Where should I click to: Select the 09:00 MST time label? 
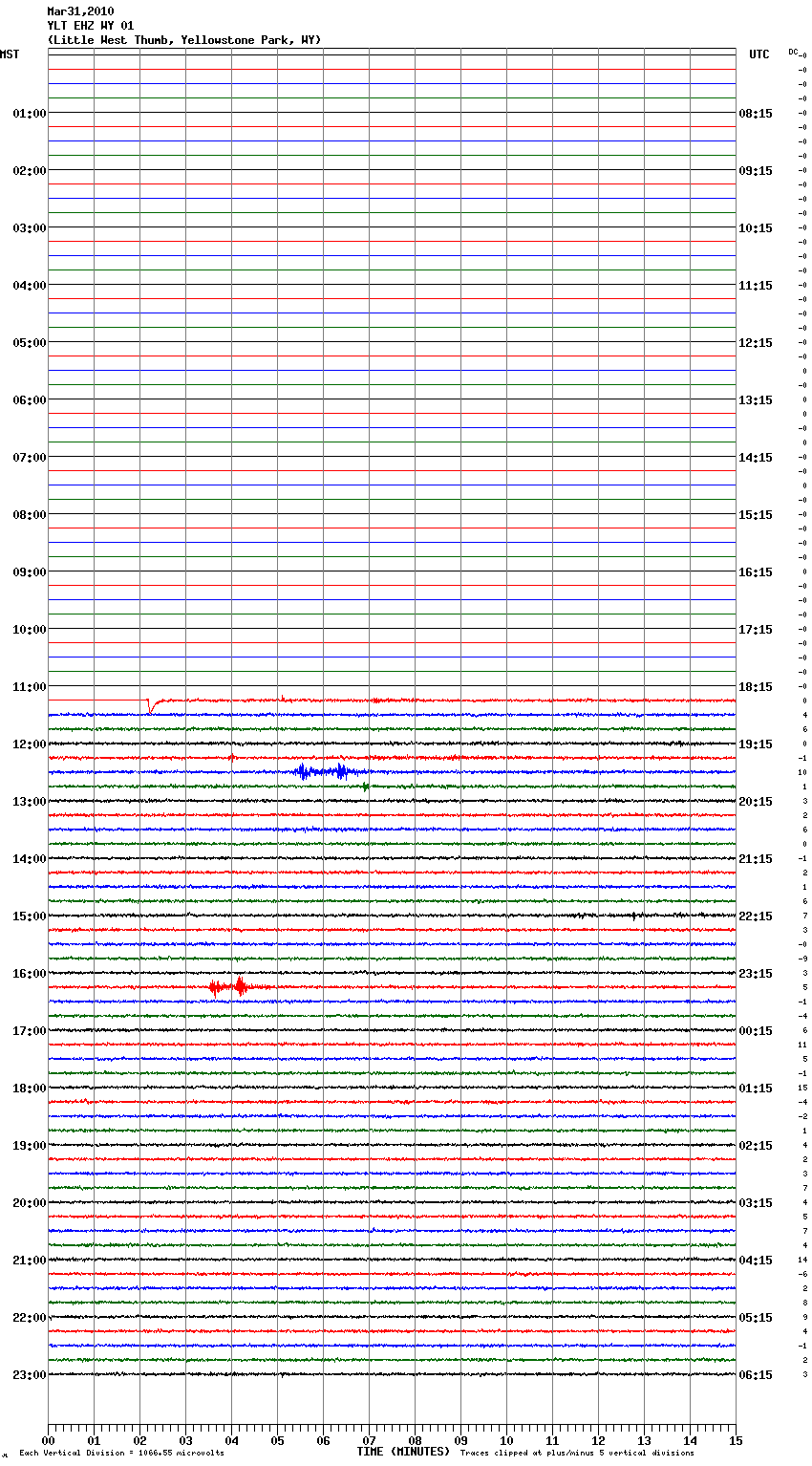coord(30,572)
